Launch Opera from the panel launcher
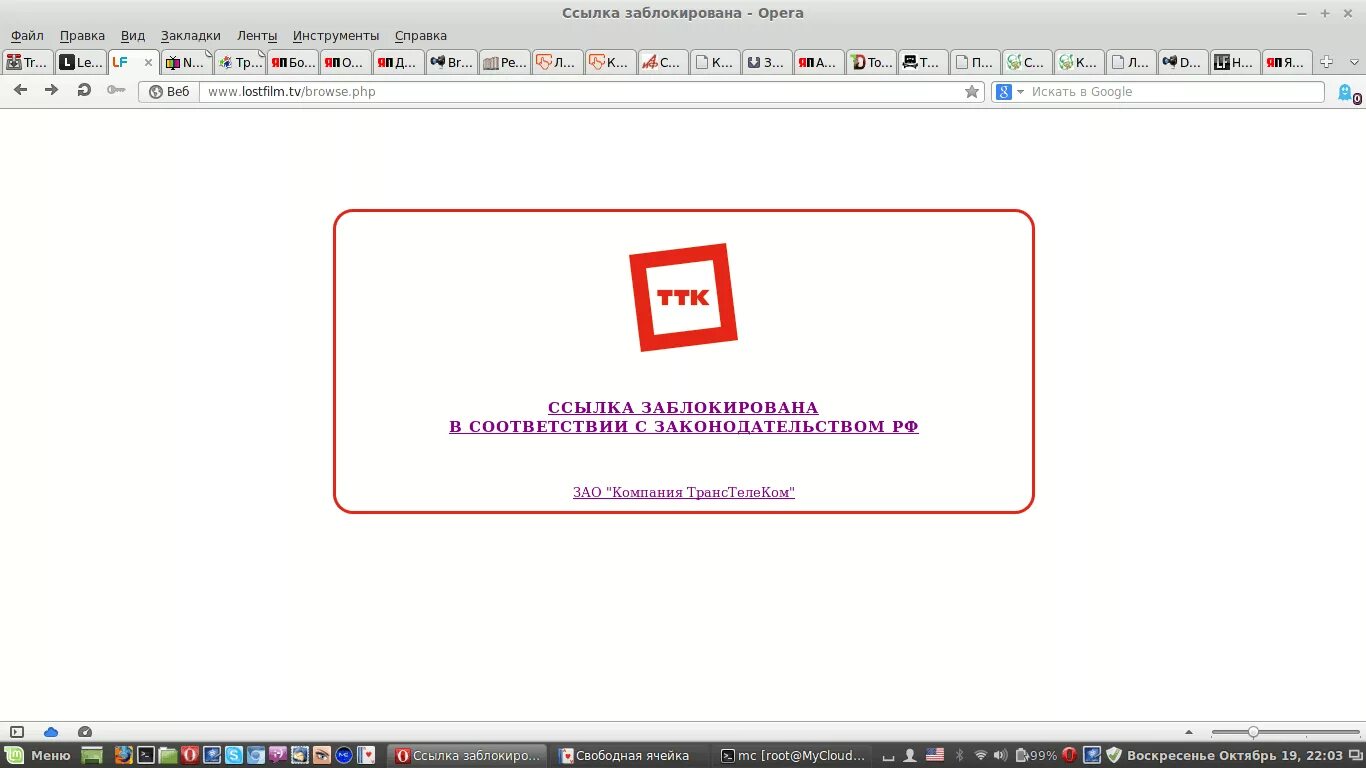Screen dimensions: 1366x768 point(190,755)
